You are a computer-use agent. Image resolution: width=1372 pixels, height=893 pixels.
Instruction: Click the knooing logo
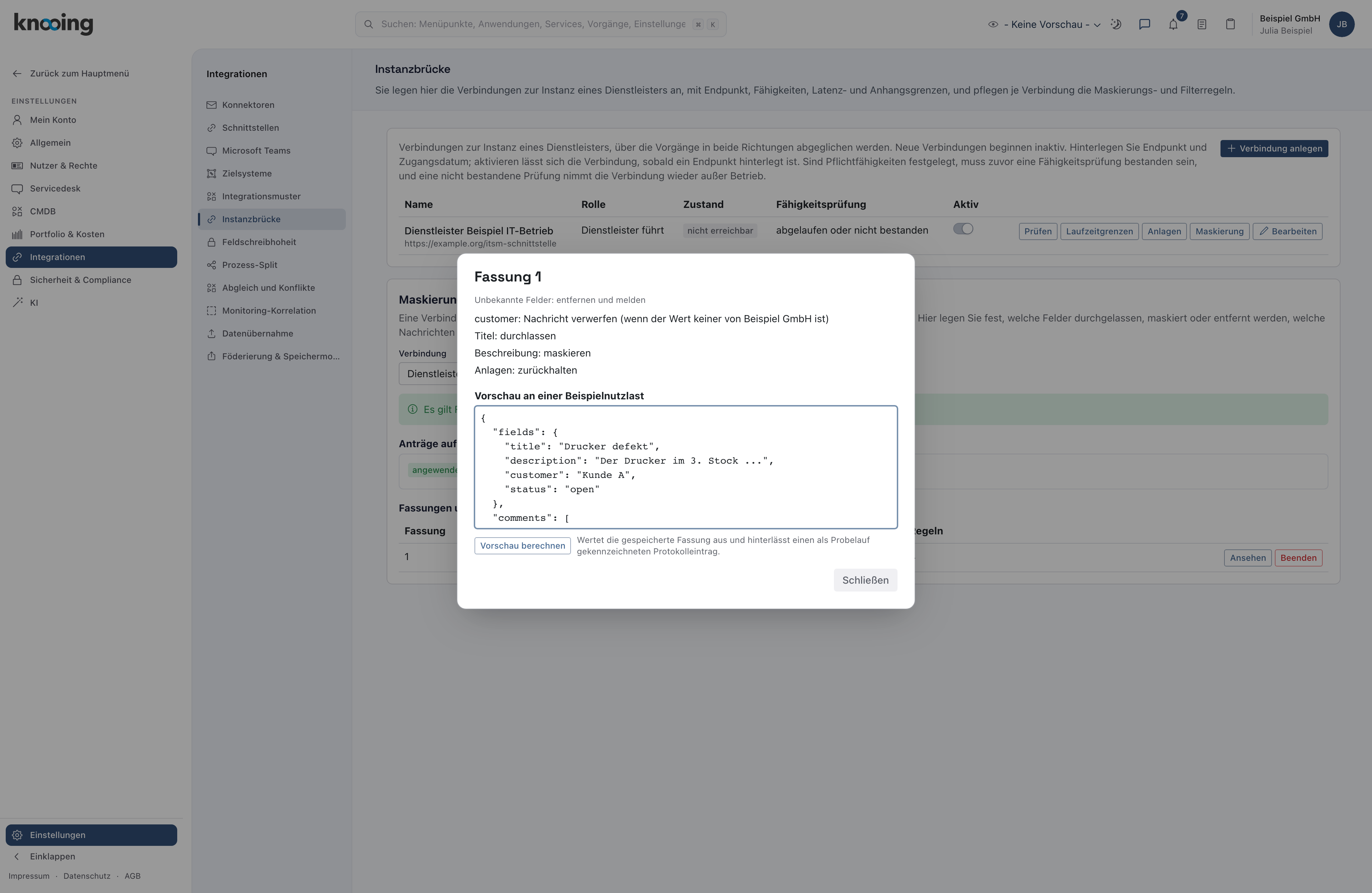pyautogui.click(x=53, y=24)
